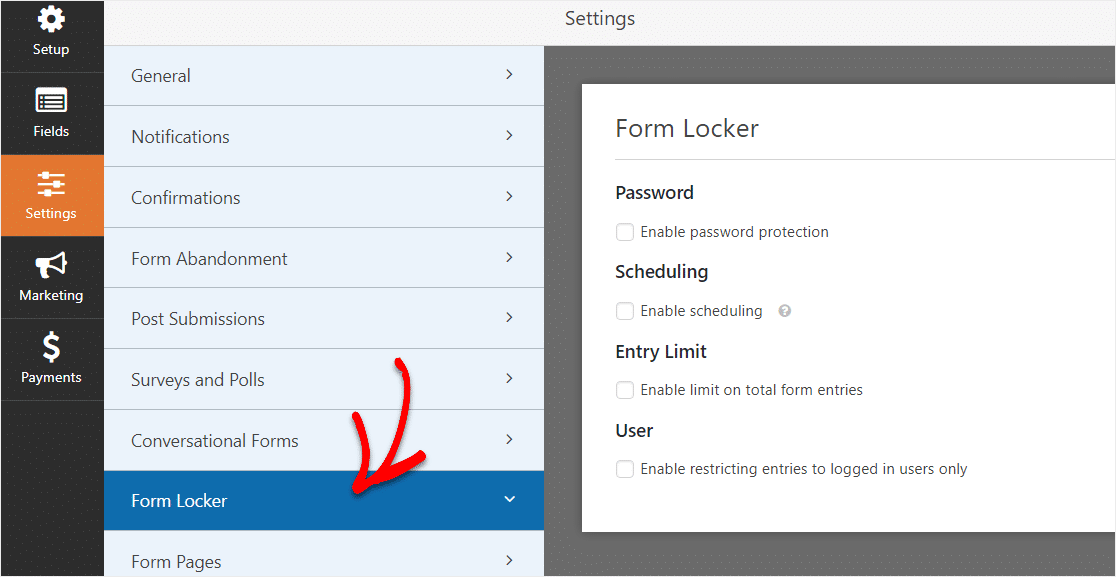Open the Setup gear icon
The height and width of the screenshot is (577, 1116).
pos(51,20)
